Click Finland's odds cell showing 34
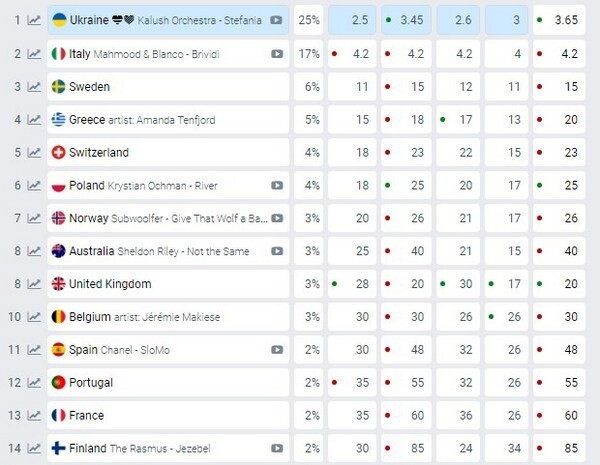Screen dimensions: 600x465 [x=505, y=449]
